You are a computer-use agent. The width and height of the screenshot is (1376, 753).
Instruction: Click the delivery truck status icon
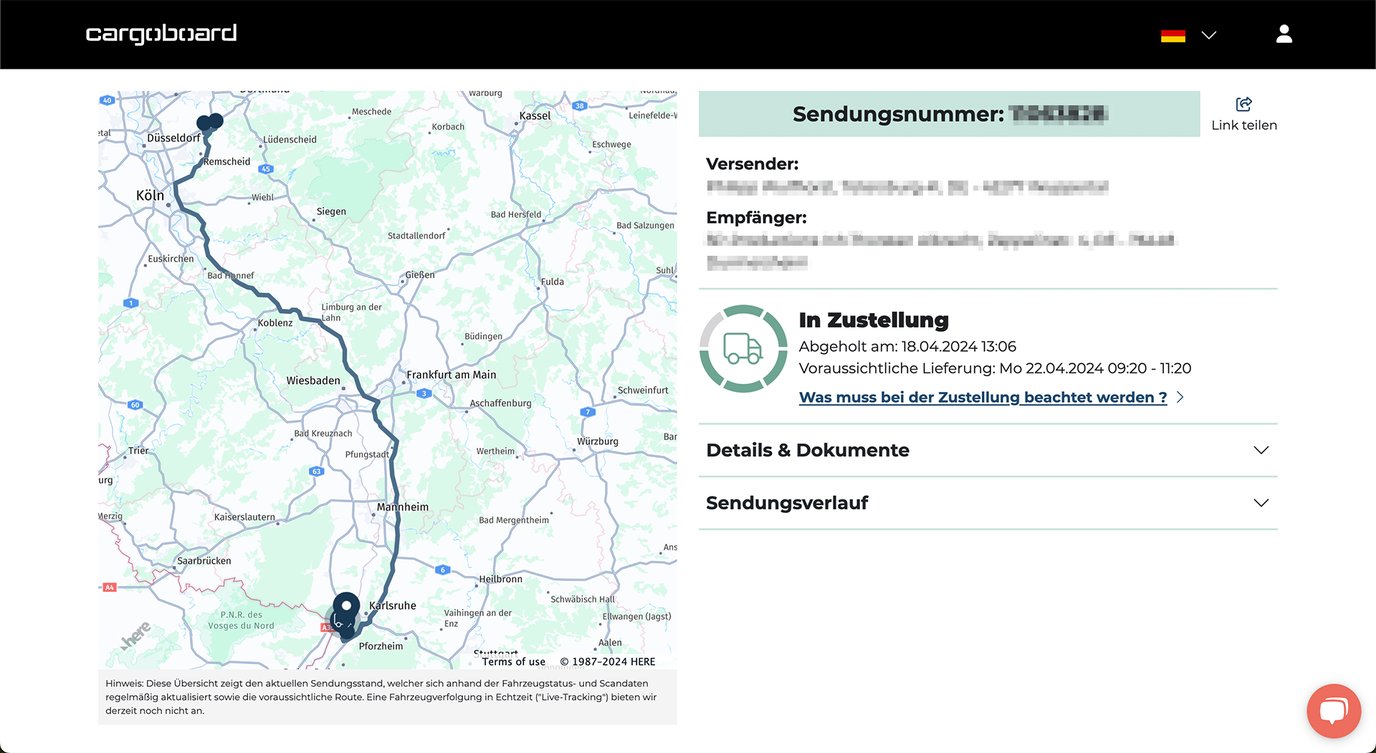point(743,348)
